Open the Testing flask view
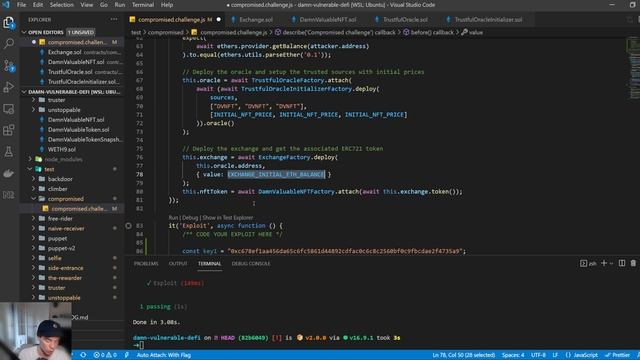This screenshot has width=640, height=360. (9, 152)
